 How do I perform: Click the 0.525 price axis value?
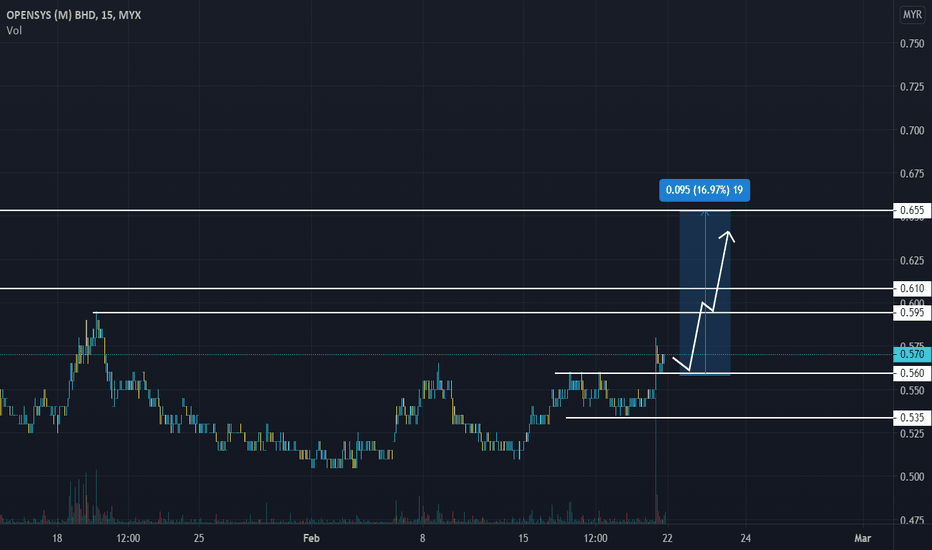(x=912, y=433)
